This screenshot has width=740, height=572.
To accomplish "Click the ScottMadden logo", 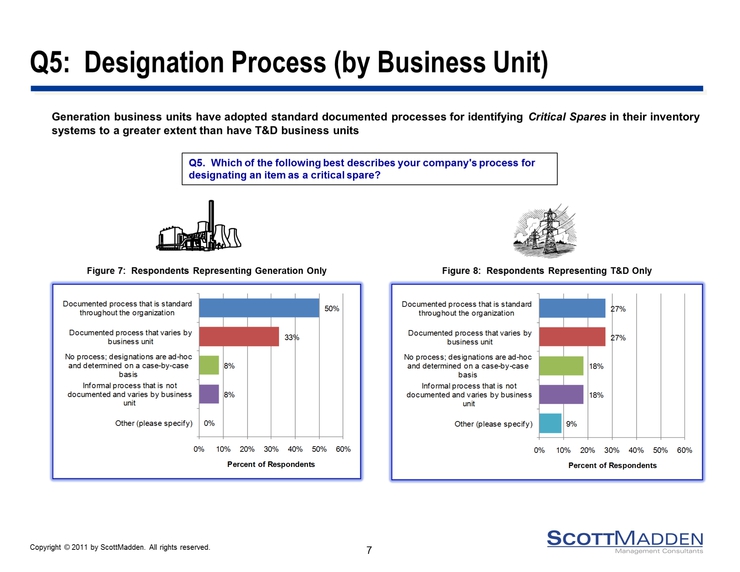I will click(x=625, y=540).
